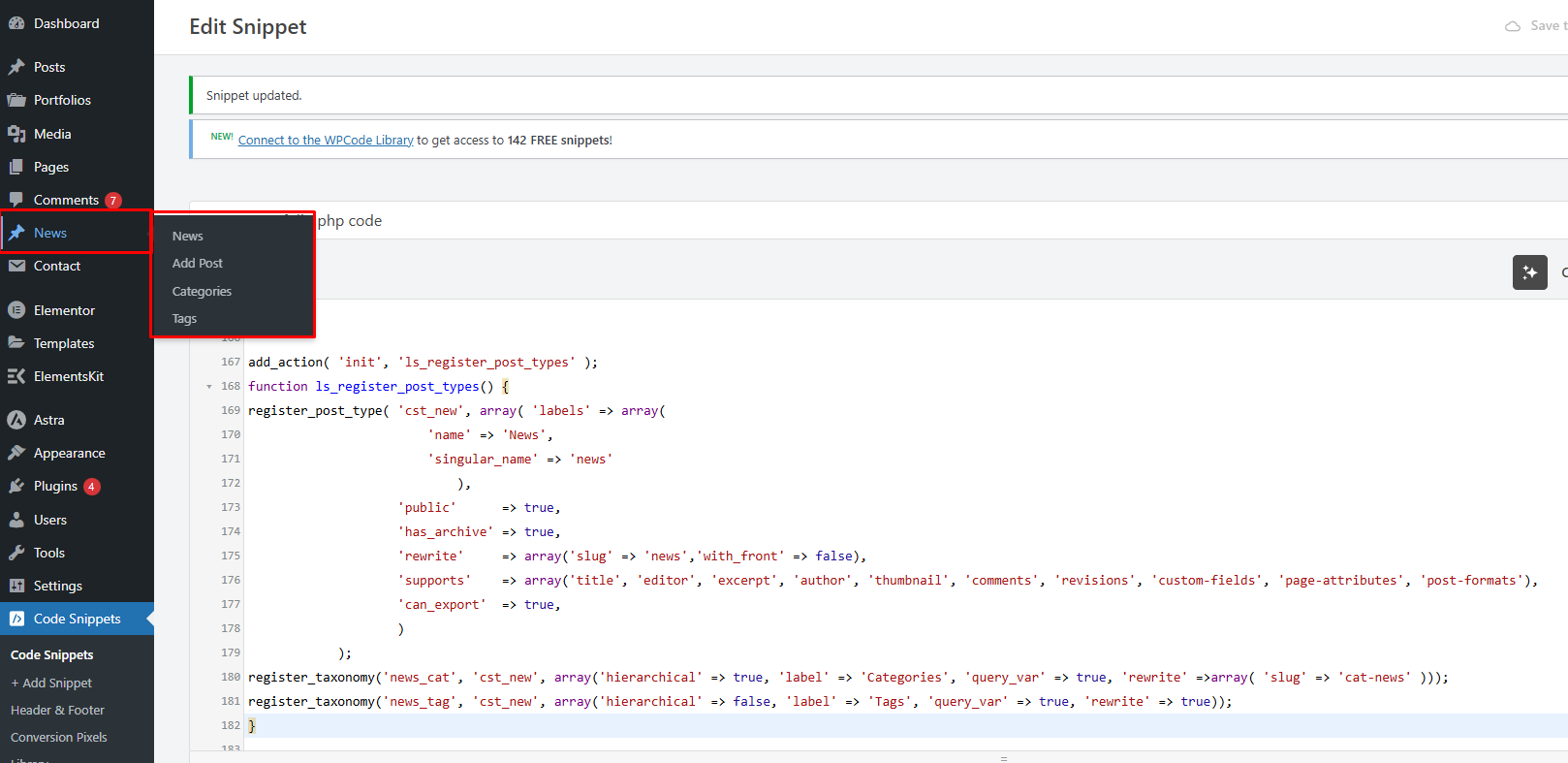Click the Templates menu label
This screenshot has height=763, width=1568.
click(64, 343)
